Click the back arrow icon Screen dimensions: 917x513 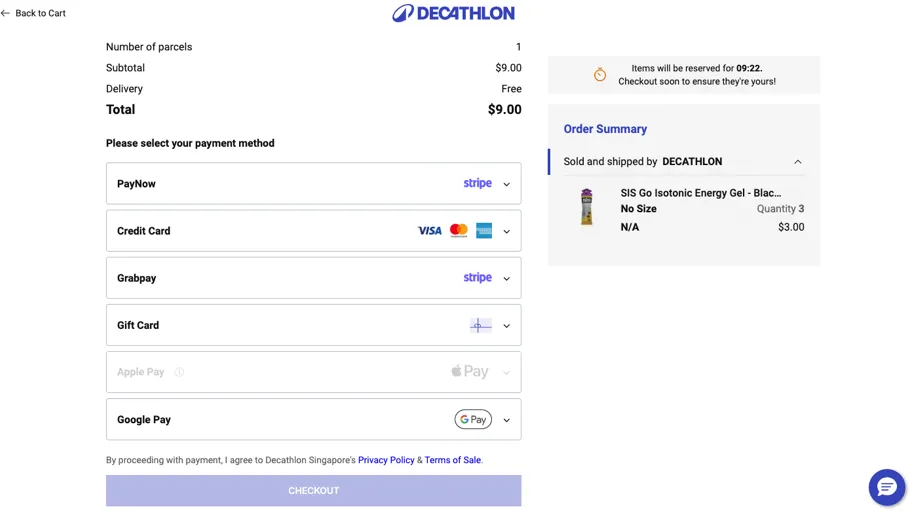6,13
